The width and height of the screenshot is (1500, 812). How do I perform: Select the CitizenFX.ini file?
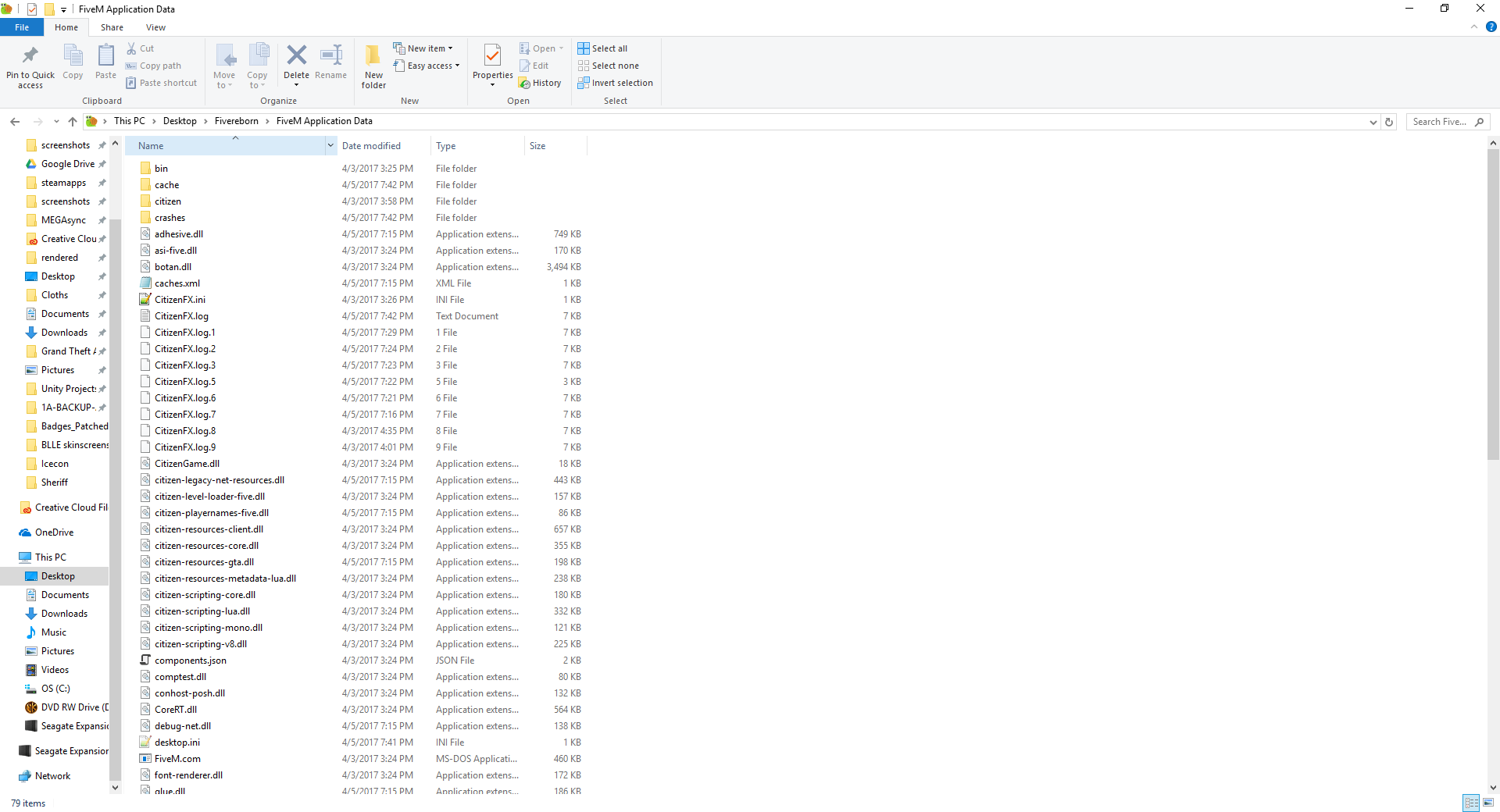tap(180, 300)
